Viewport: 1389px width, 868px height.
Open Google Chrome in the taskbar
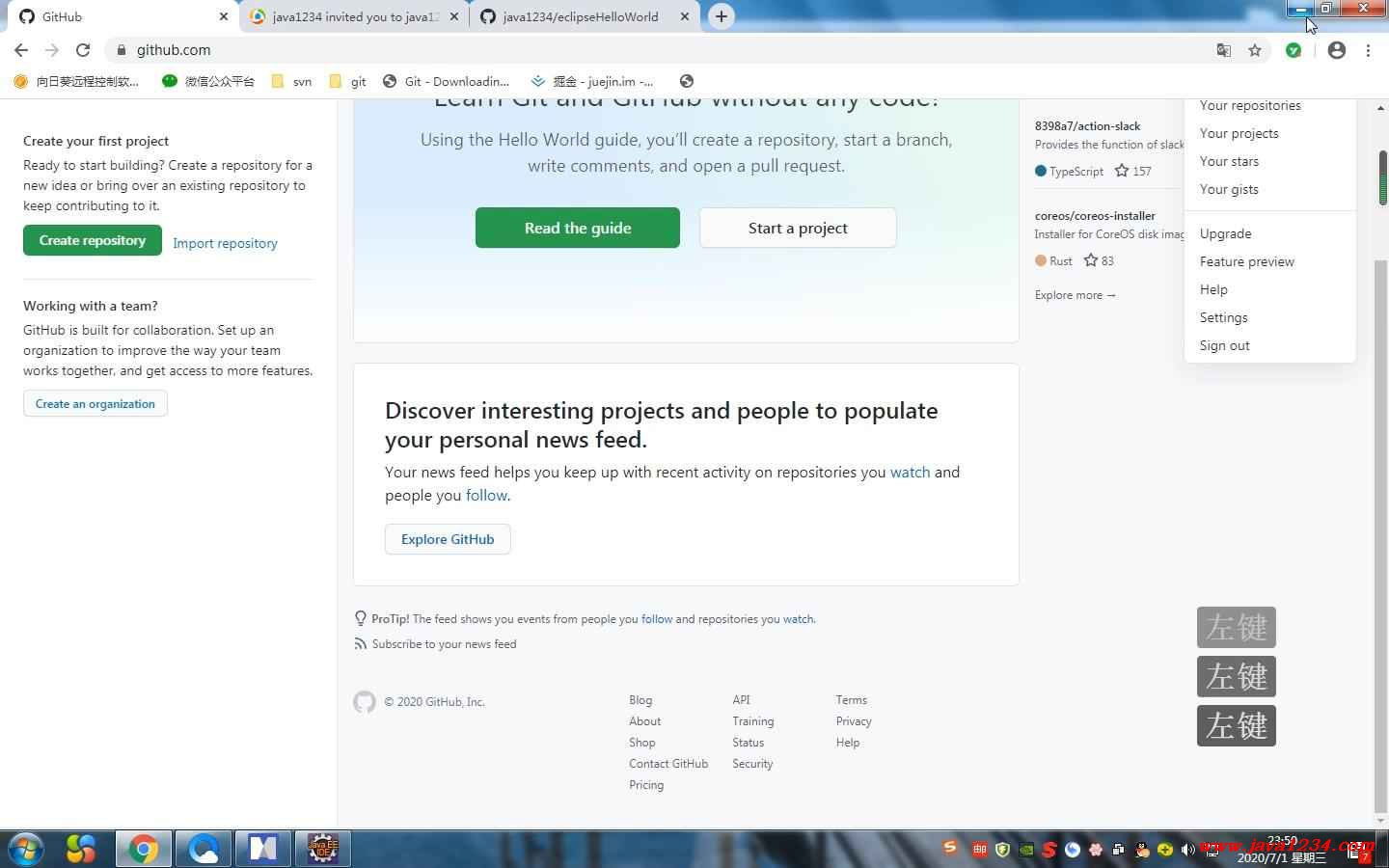click(x=144, y=849)
